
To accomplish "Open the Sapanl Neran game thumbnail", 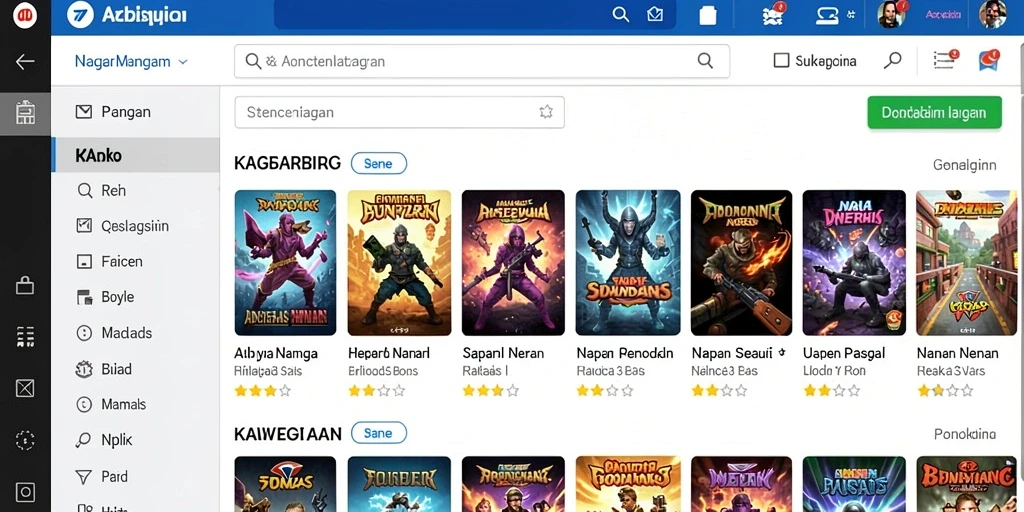I will point(513,263).
